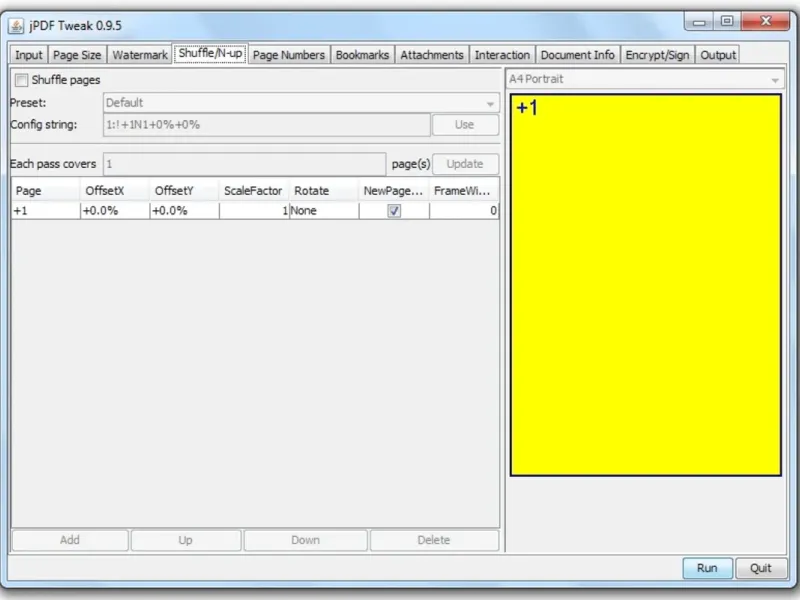Go to the Interaction tab
Viewport: 800px width, 600px height.
(502, 55)
